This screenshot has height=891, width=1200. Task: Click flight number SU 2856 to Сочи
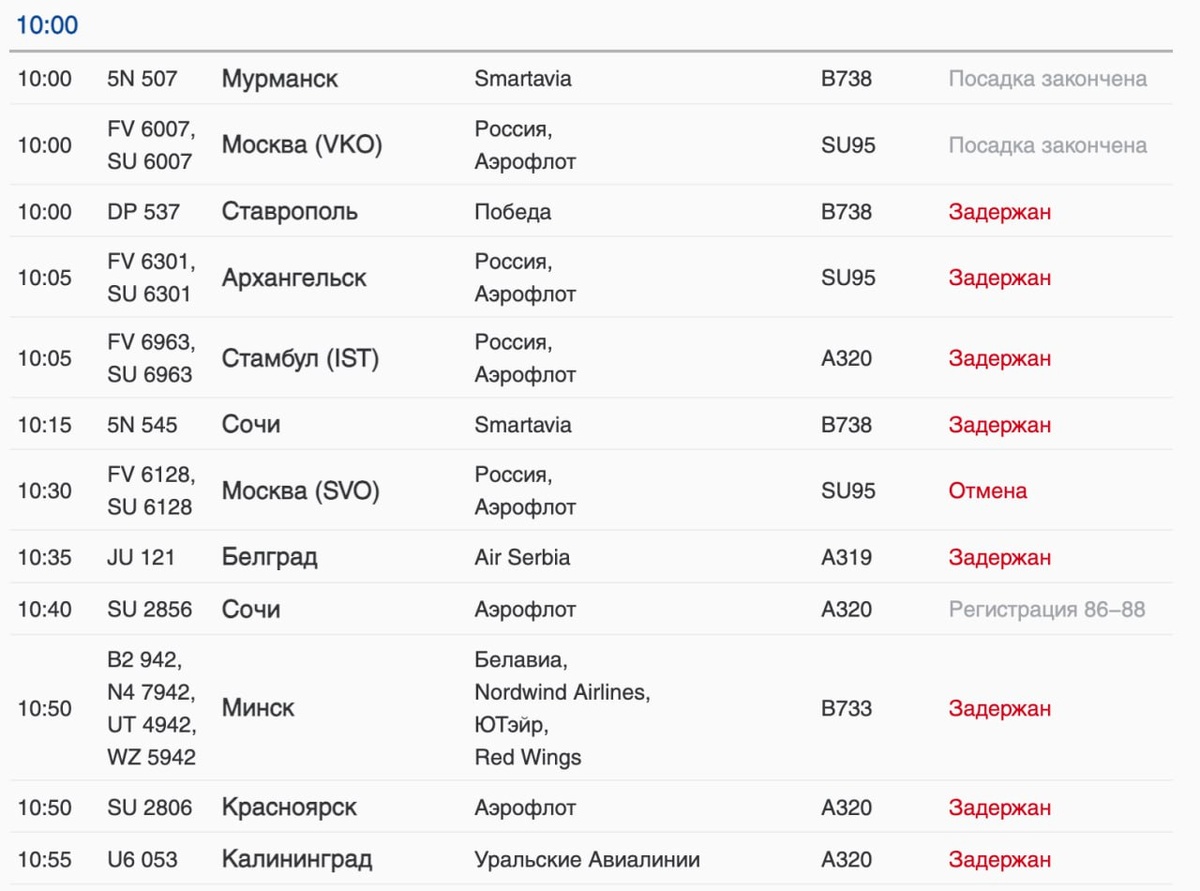149,609
